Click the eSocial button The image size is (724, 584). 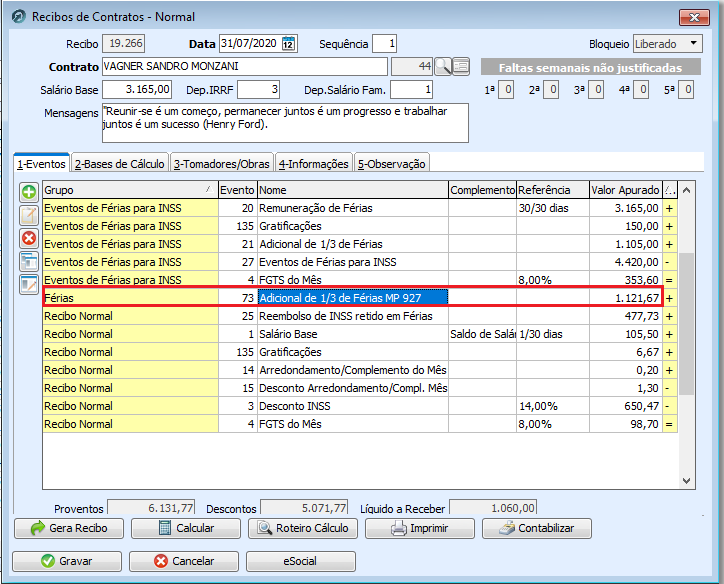click(x=301, y=561)
